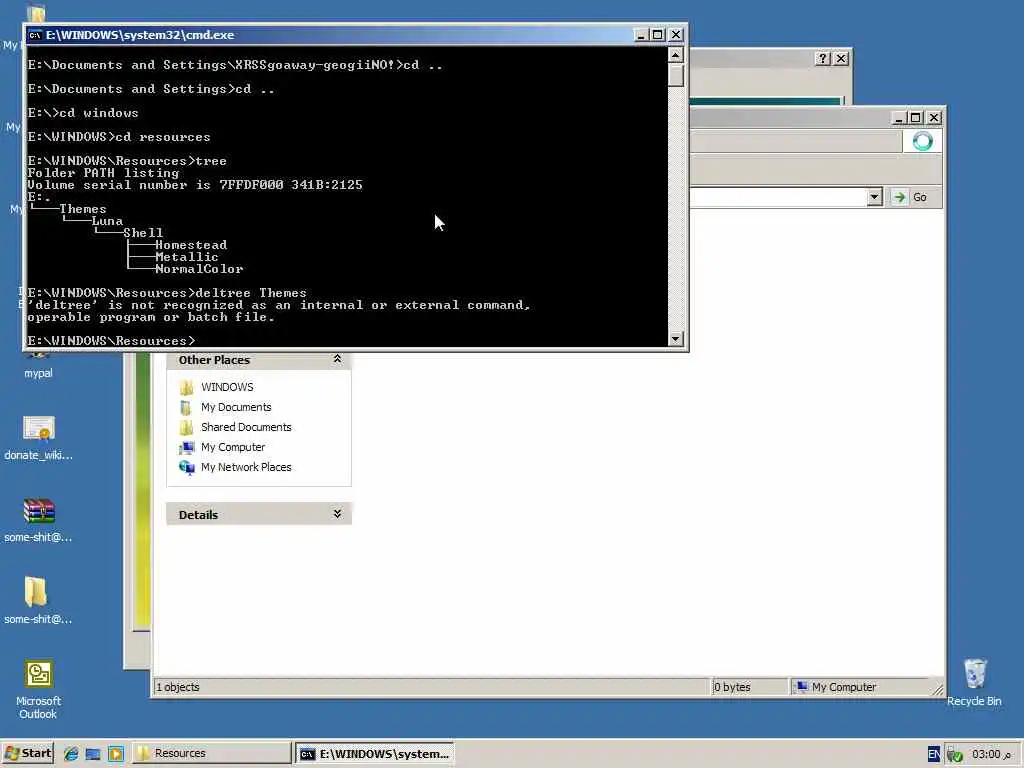Click the Explorer window resize grip
Viewport: 1024px width, 768px height.
click(x=937, y=690)
